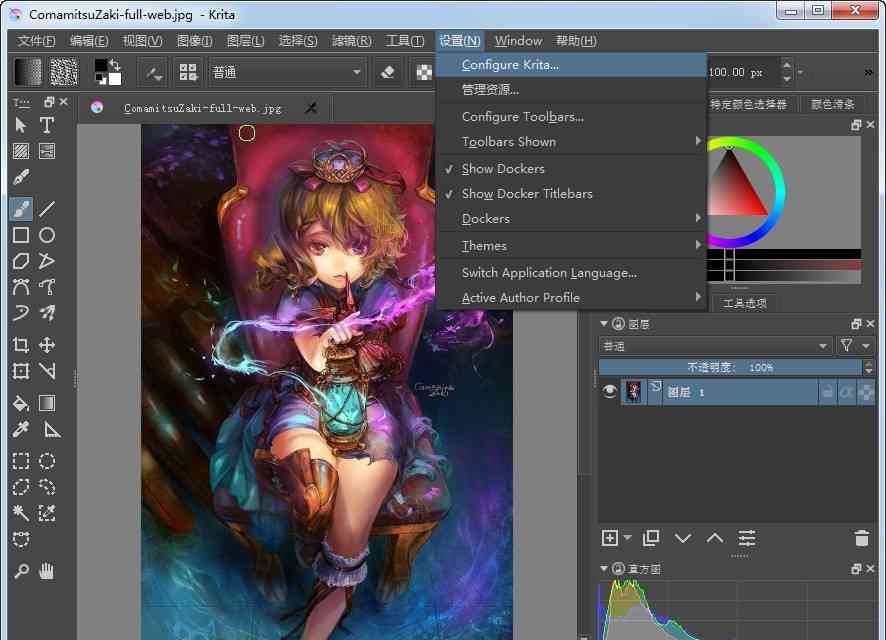Activate the Freehand Brush tool

tap(21, 209)
